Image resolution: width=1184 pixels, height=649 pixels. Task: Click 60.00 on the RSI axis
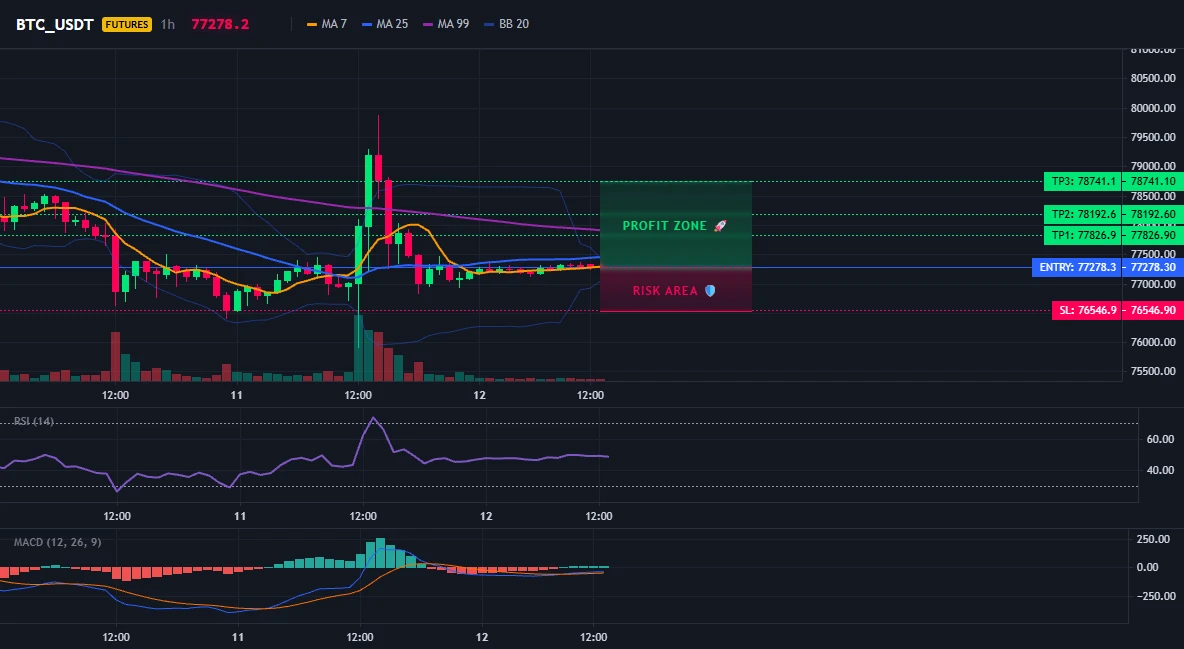tap(1161, 439)
